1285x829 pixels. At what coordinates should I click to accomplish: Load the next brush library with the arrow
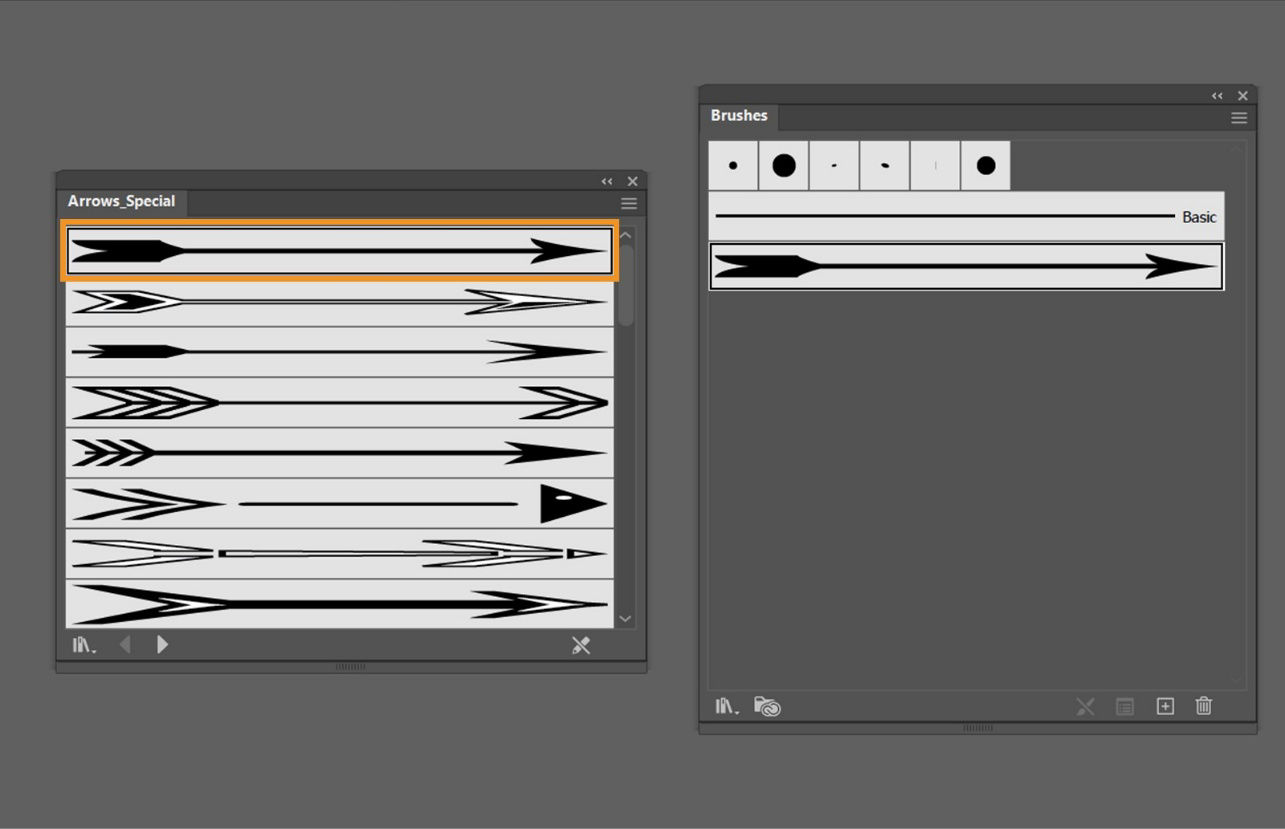[162, 644]
